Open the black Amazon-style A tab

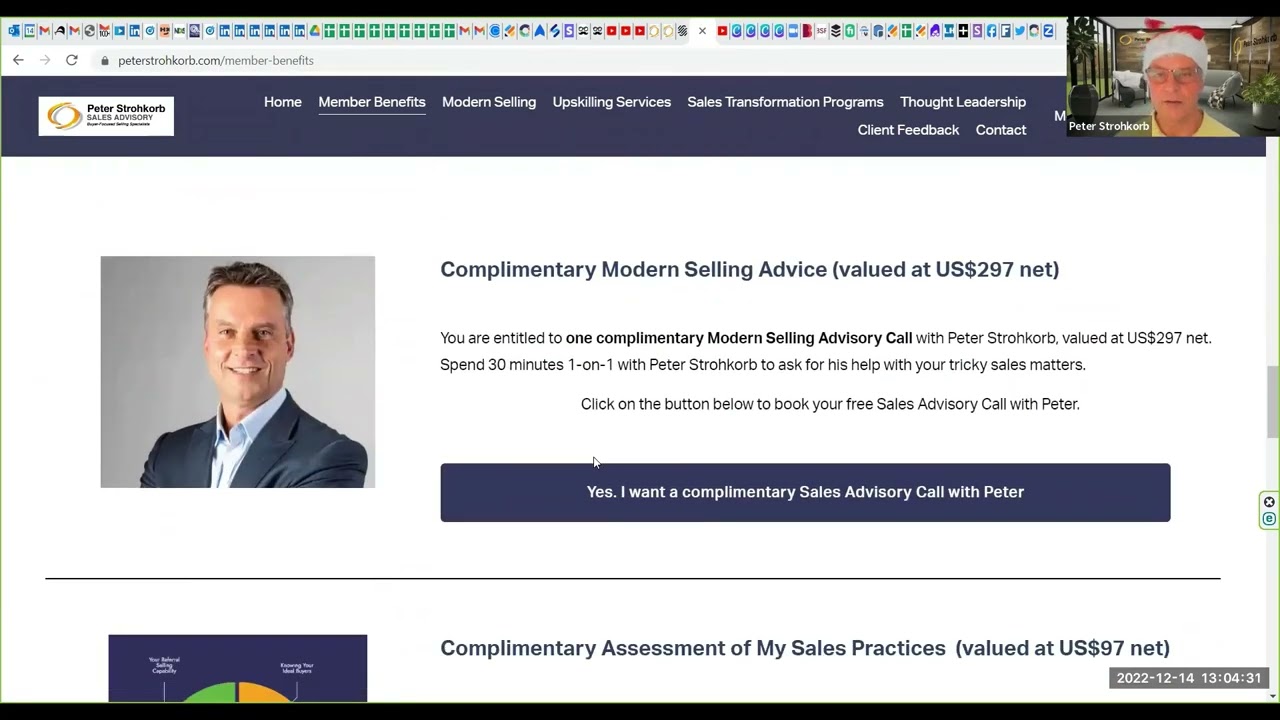(59, 31)
